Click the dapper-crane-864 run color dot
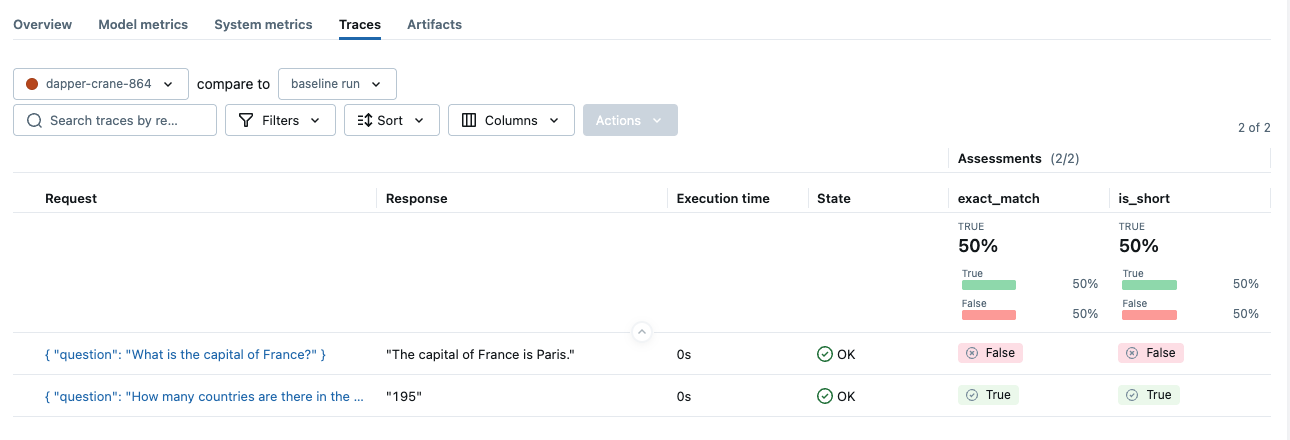 click(32, 84)
